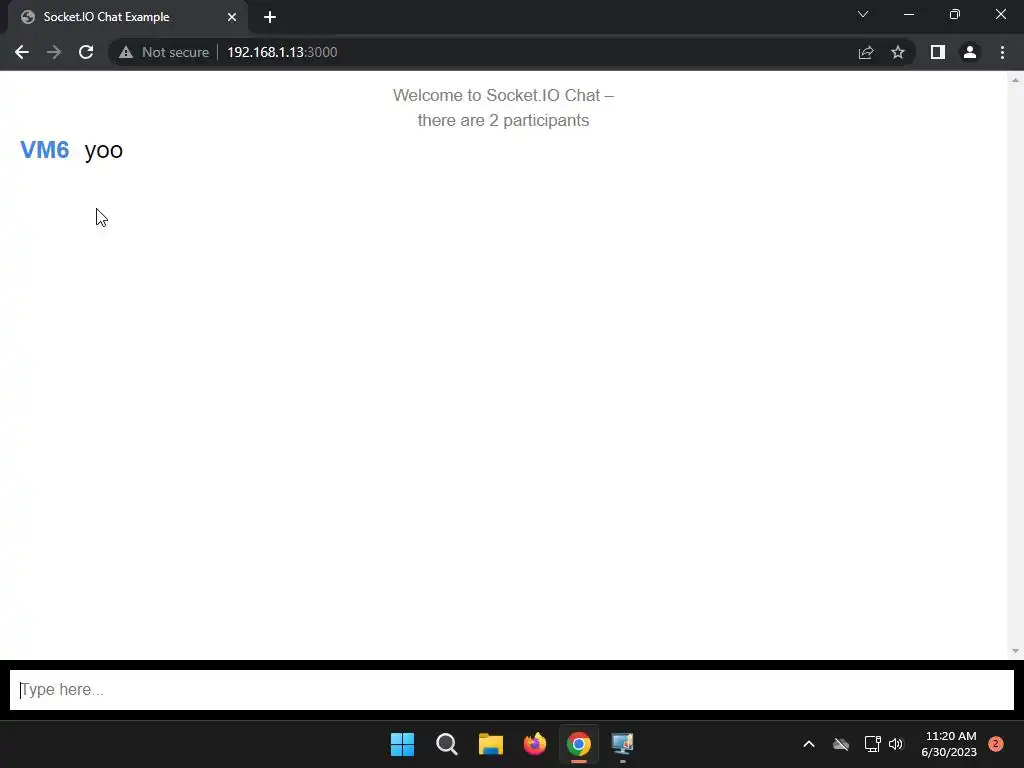
Task: Focus the Type here message box
Action: [512, 690]
